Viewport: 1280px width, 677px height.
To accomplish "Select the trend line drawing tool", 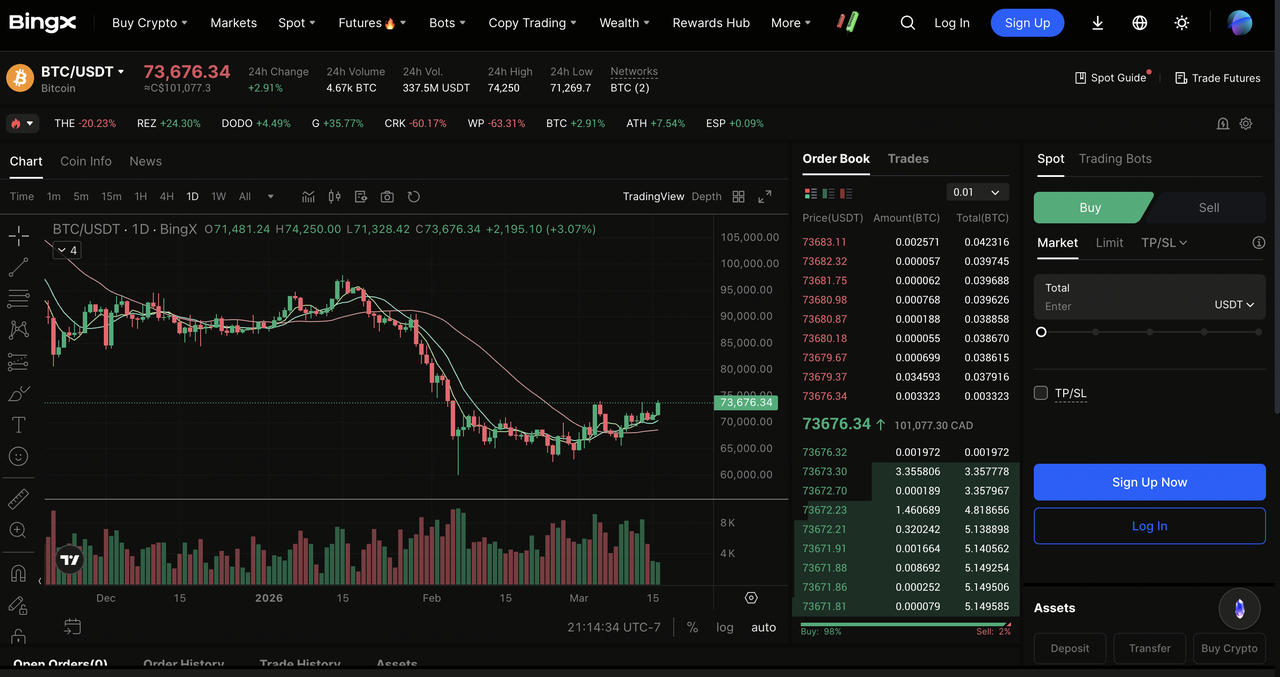I will pos(18,268).
